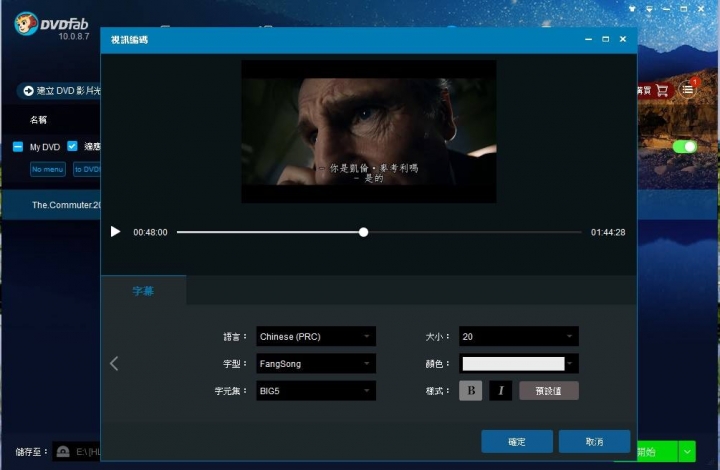
Task: Click the output path field E:\
Action: pyautogui.click(x=88, y=452)
